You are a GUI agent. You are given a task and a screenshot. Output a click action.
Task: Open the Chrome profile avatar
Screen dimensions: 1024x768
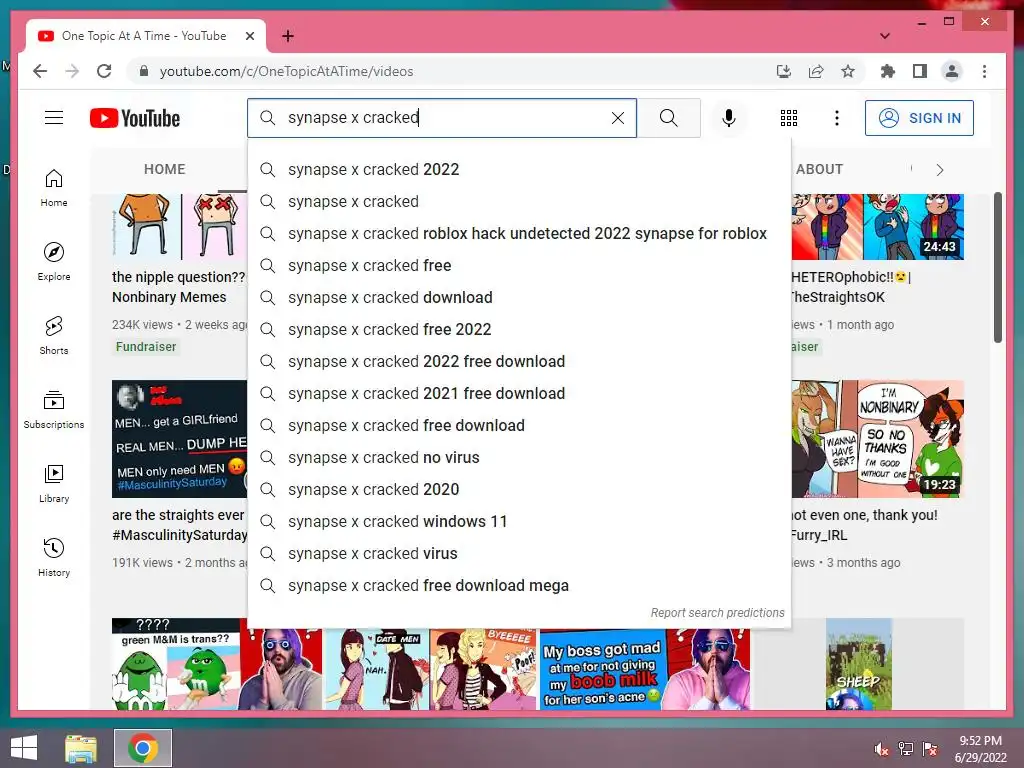point(952,71)
